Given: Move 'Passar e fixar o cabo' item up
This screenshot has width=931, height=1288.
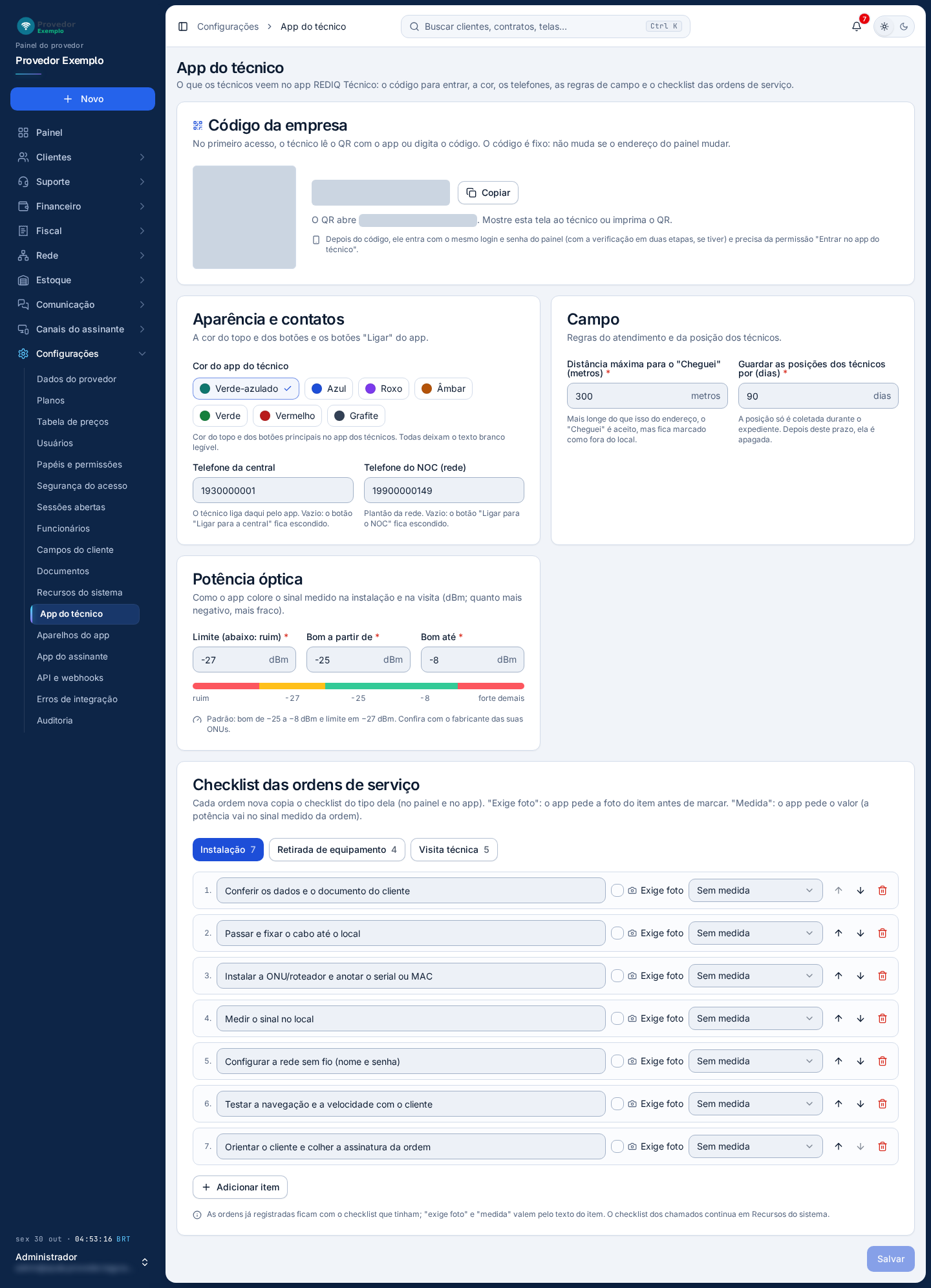Looking at the screenshot, I should coord(839,933).
